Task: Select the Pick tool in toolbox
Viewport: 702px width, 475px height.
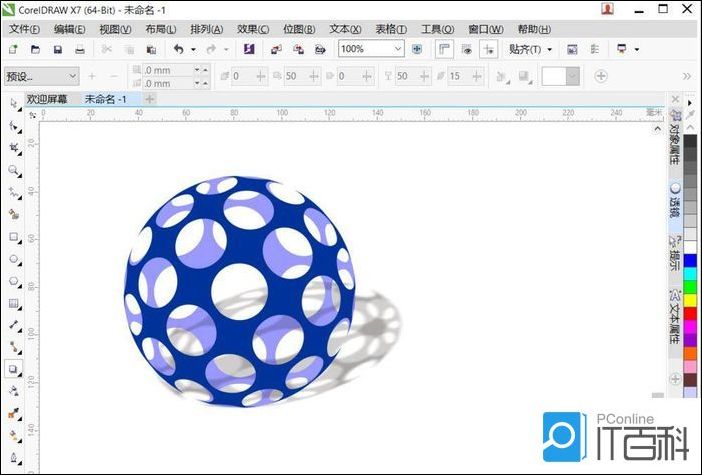Action: coord(13,104)
